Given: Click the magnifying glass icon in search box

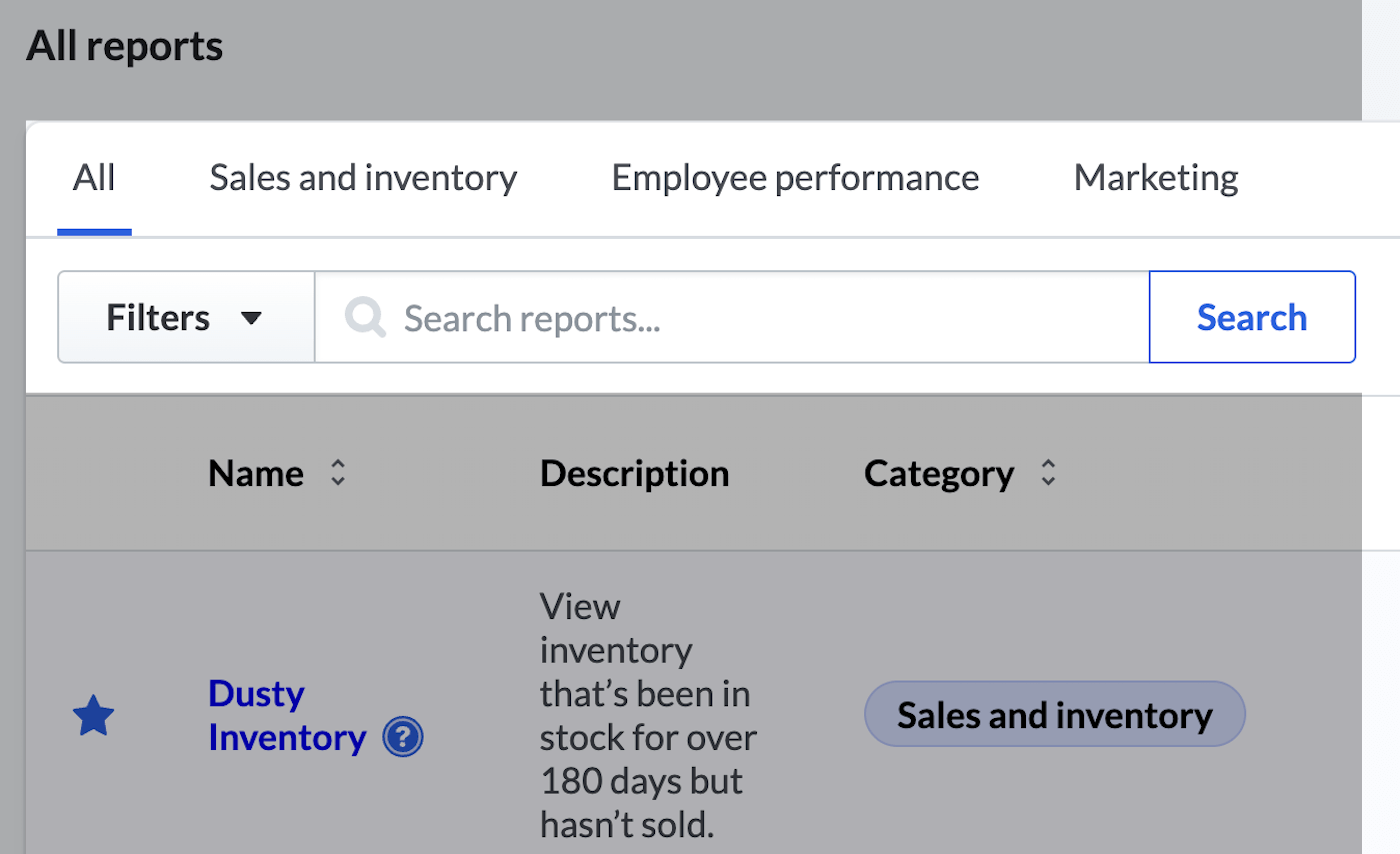Looking at the screenshot, I should 365,318.
